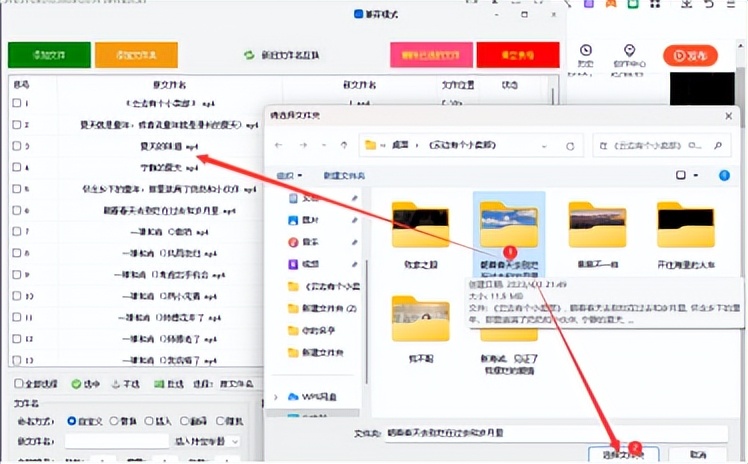
Task: Open the 组织 organize dropdown menu
Action: click(x=289, y=176)
